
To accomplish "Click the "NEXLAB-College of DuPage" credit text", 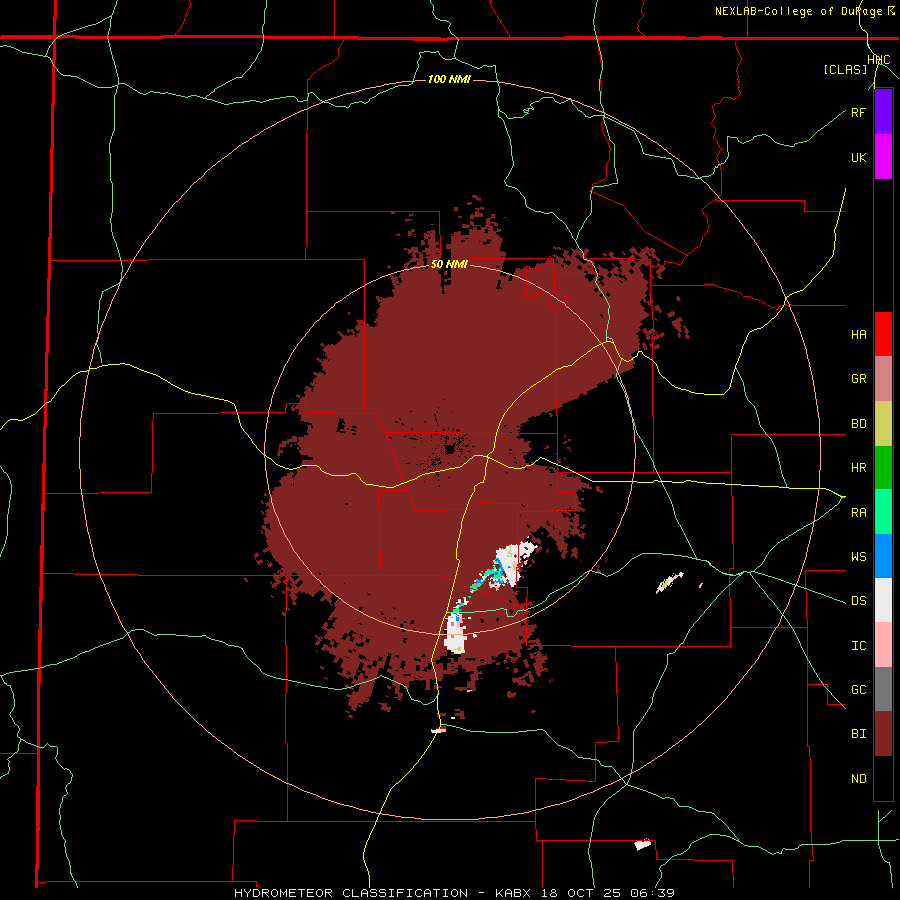I will click(799, 11).
